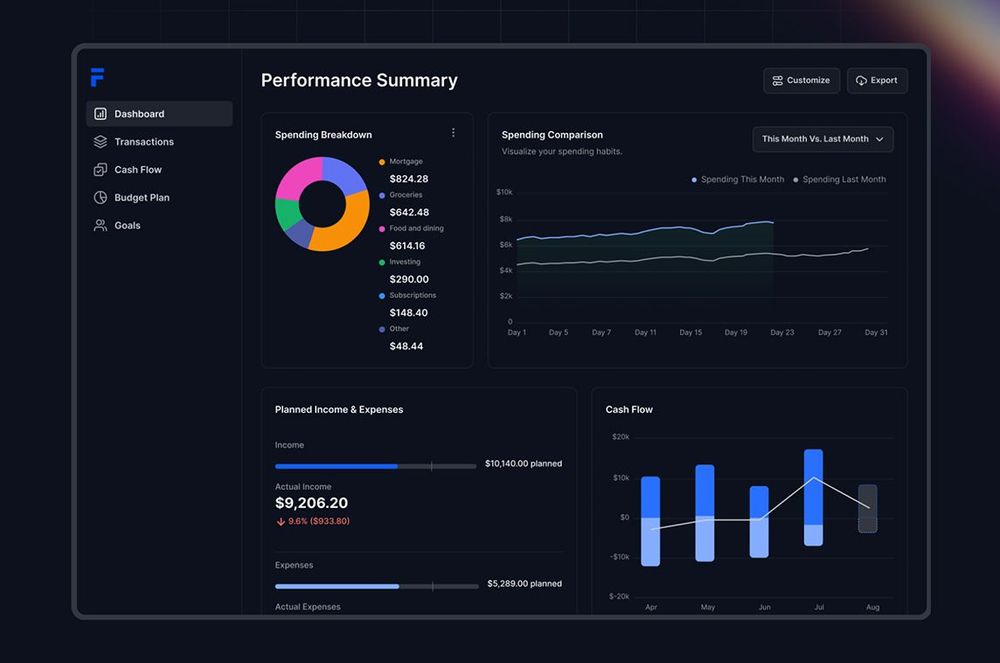Toggle the Mortgage legend entry
This screenshot has width=1000, height=663.
point(401,162)
